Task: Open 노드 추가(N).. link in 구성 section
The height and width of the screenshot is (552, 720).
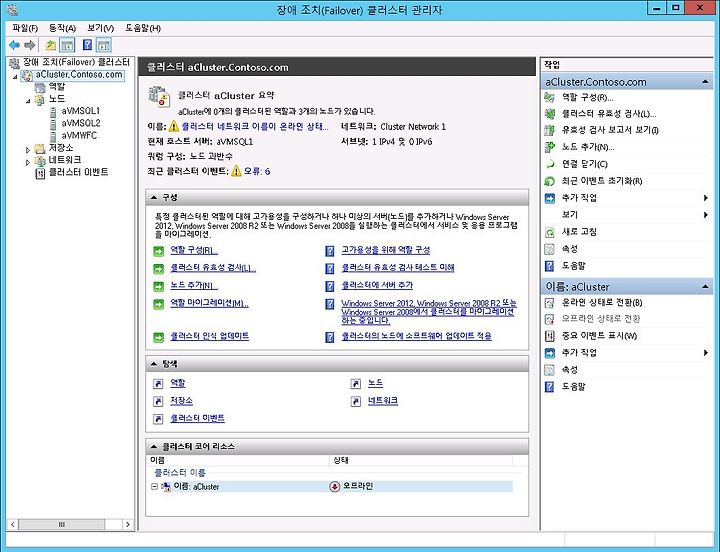Action: click(193, 285)
